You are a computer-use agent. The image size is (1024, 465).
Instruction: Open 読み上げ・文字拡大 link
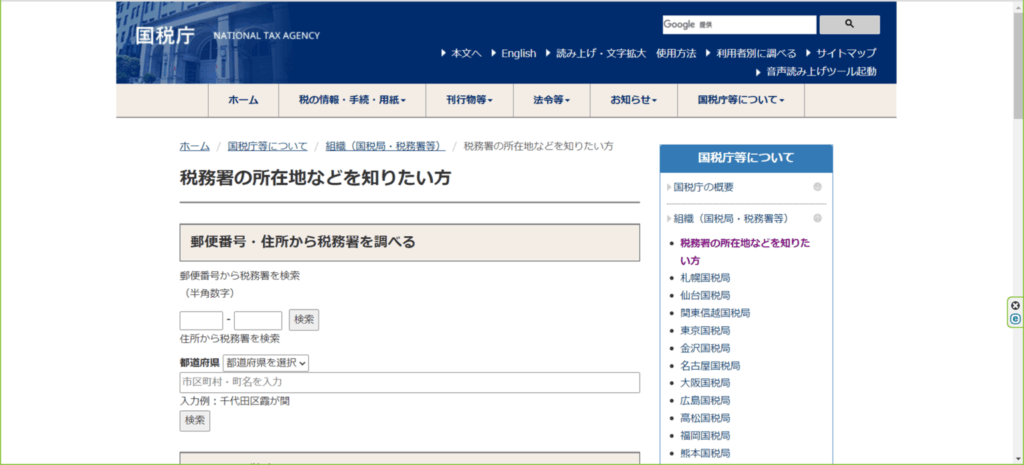click(601, 54)
